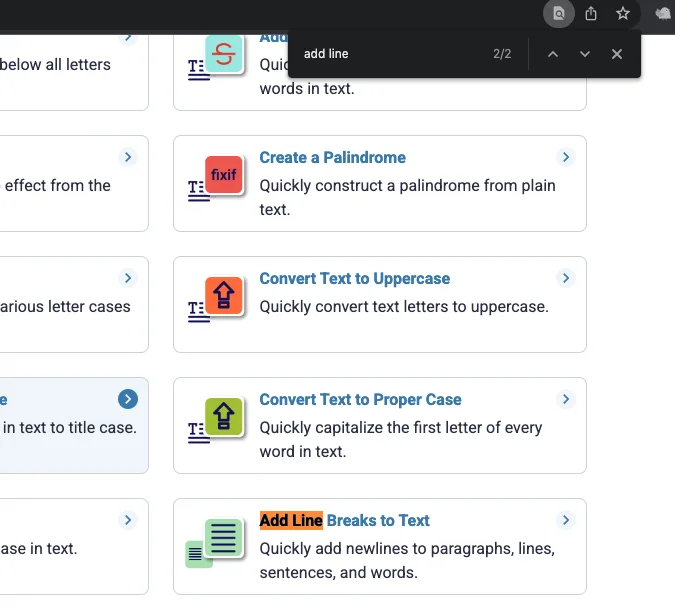The width and height of the screenshot is (675, 608).
Task: Click the text "Quickly construct a palindrome from plain text."
Action: [x=407, y=198]
